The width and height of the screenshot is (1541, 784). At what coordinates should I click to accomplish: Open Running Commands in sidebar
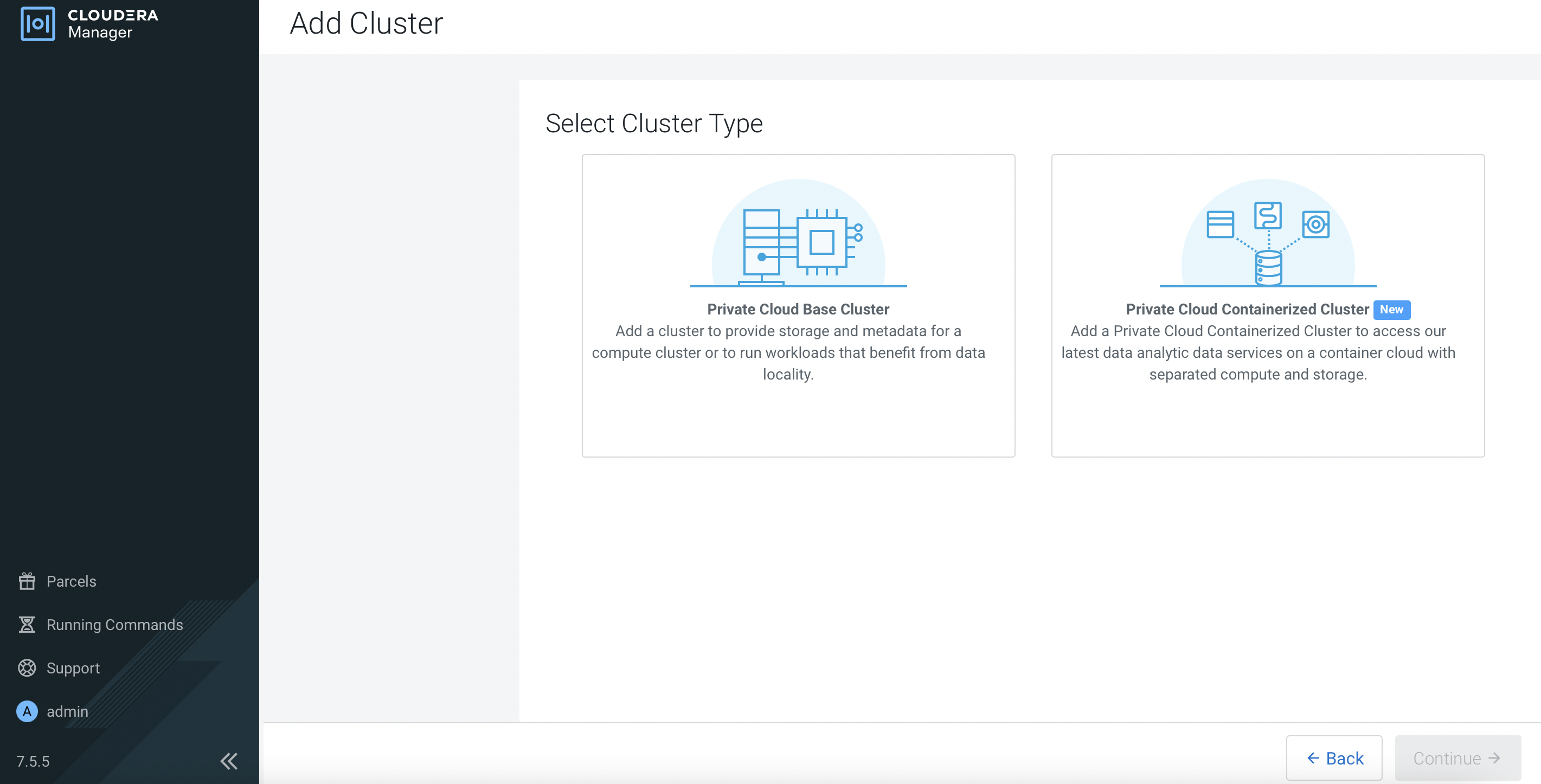pos(115,625)
